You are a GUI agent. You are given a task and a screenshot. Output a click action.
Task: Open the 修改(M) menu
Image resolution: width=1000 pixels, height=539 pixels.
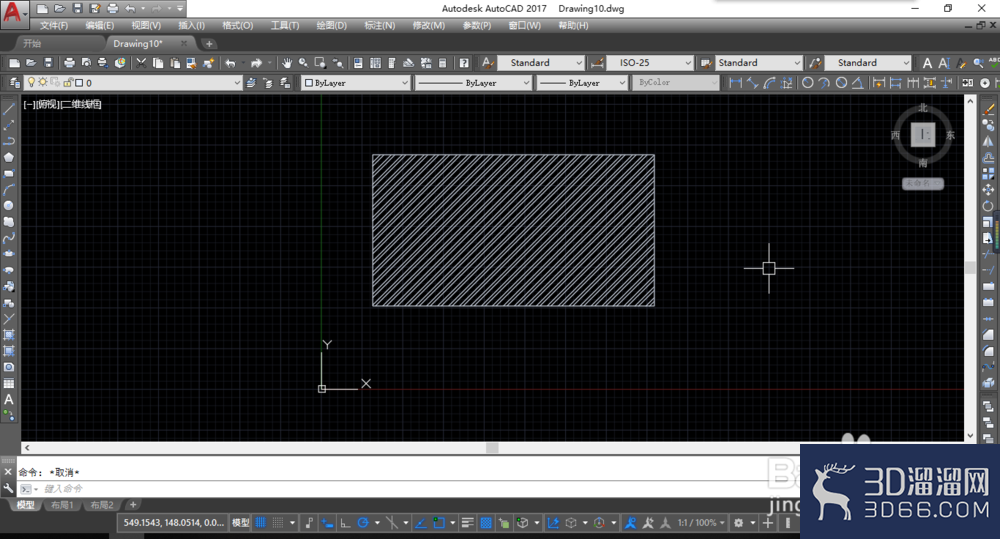tap(429, 26)
